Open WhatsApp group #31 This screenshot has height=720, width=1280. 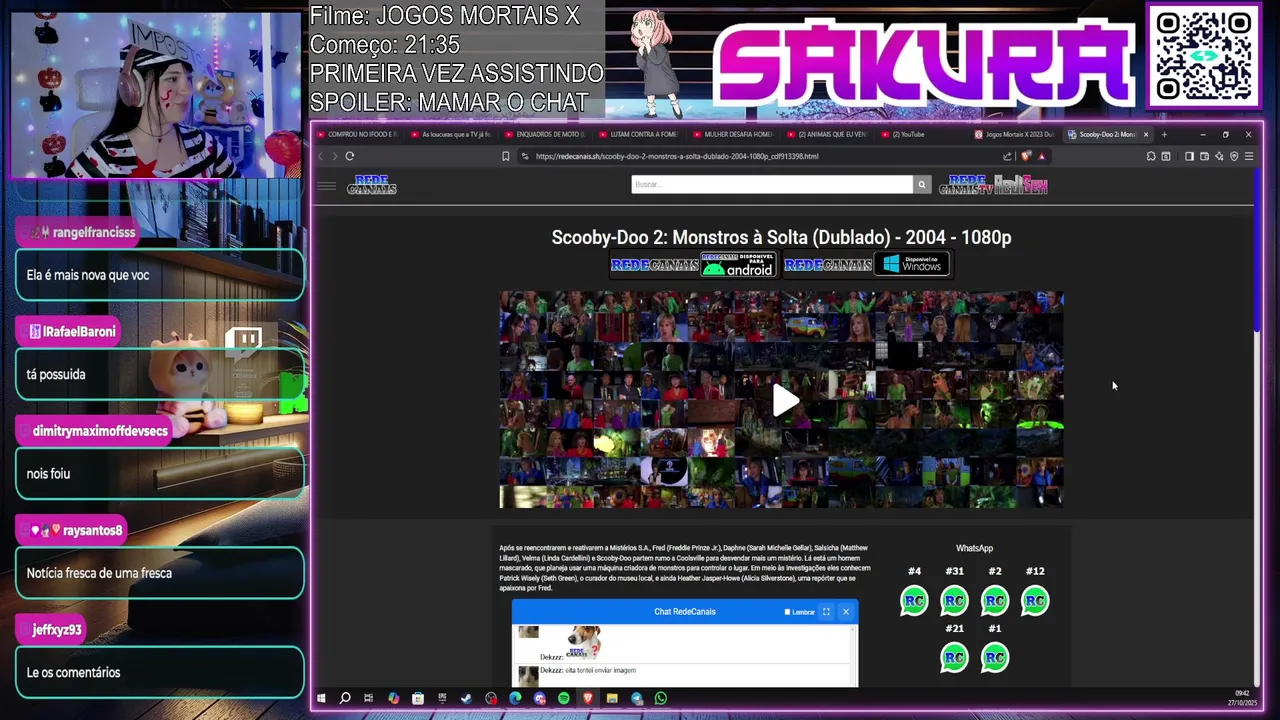pos(954,601)
